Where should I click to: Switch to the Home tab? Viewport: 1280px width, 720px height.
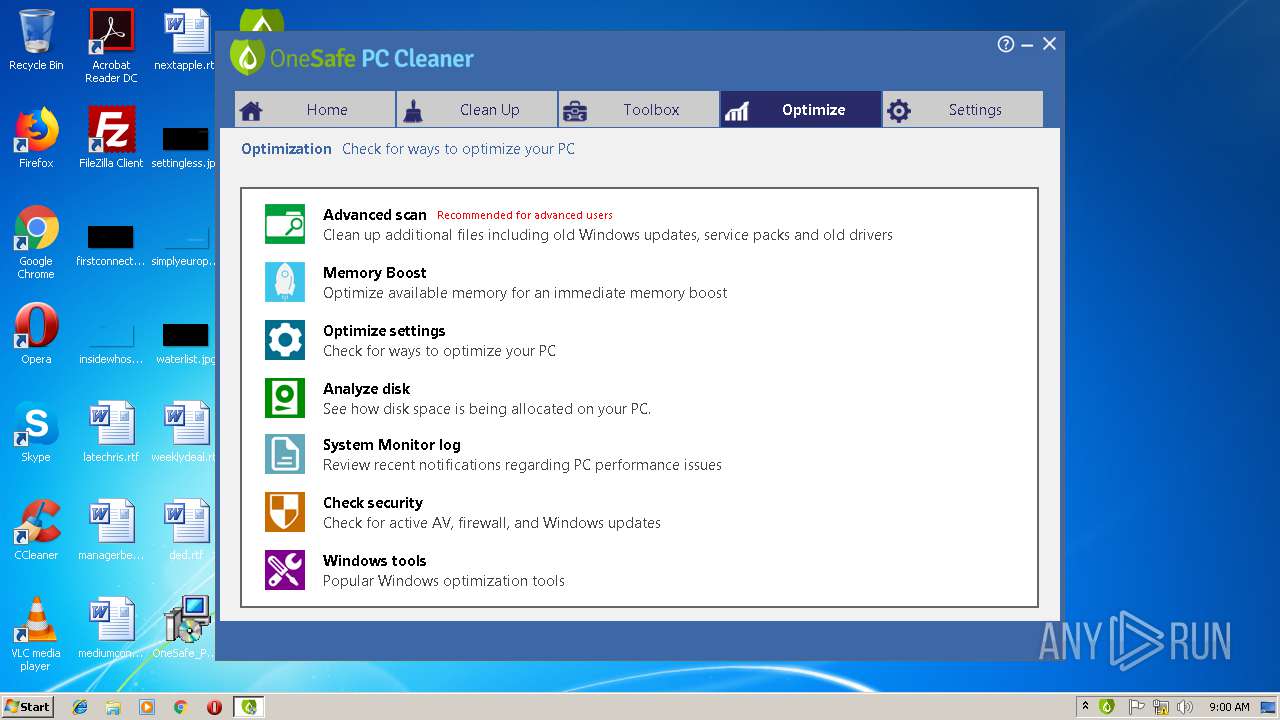click(315, 110)
